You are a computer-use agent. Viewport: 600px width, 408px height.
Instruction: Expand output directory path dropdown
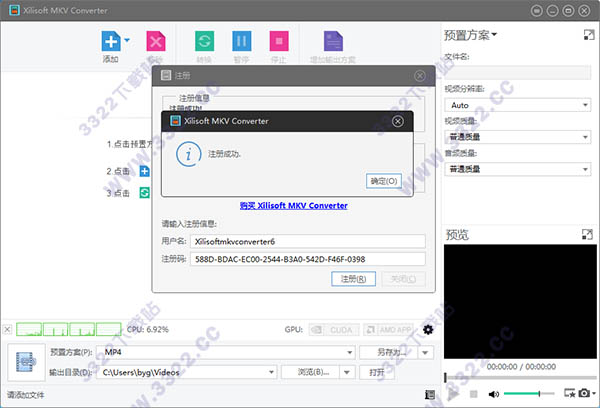(x=271, y=372)
